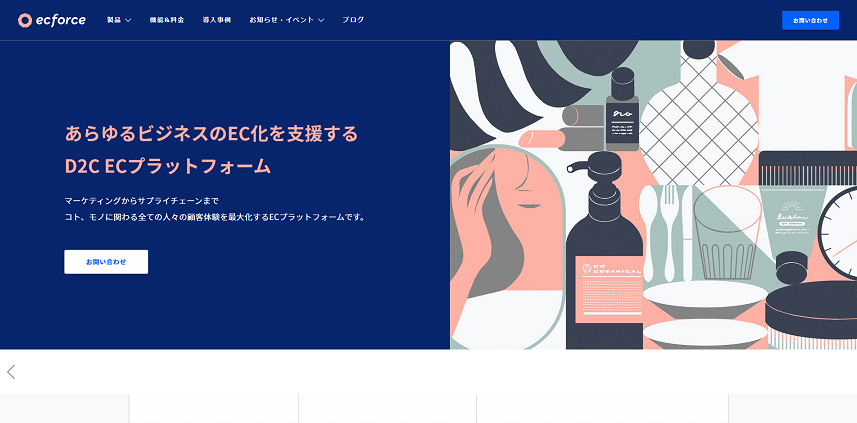Go to 導入事例 in navigation
The width and height of the screenshot is (857, 423).
[x=216, y=20]
